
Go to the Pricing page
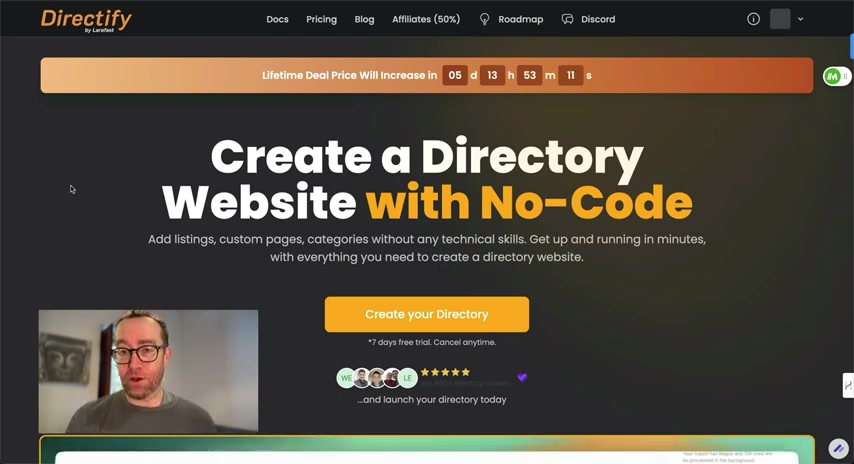(x=321, y=19)
